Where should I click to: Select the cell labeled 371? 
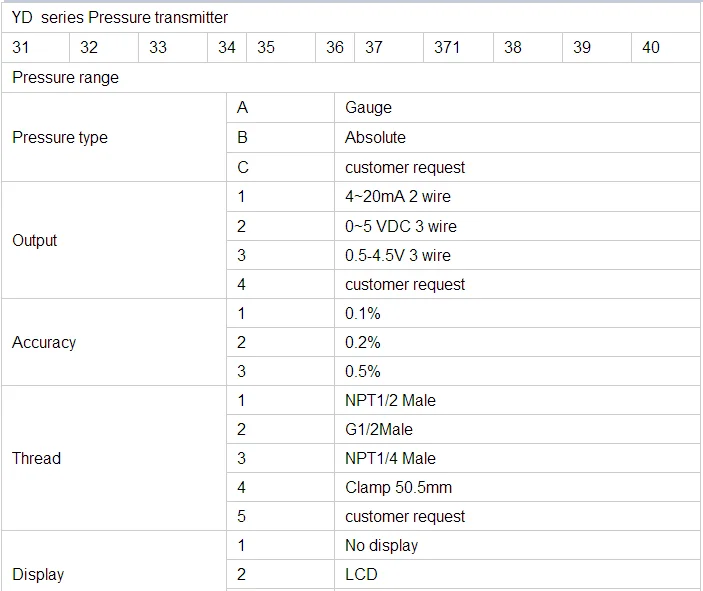tap(447, 47)
